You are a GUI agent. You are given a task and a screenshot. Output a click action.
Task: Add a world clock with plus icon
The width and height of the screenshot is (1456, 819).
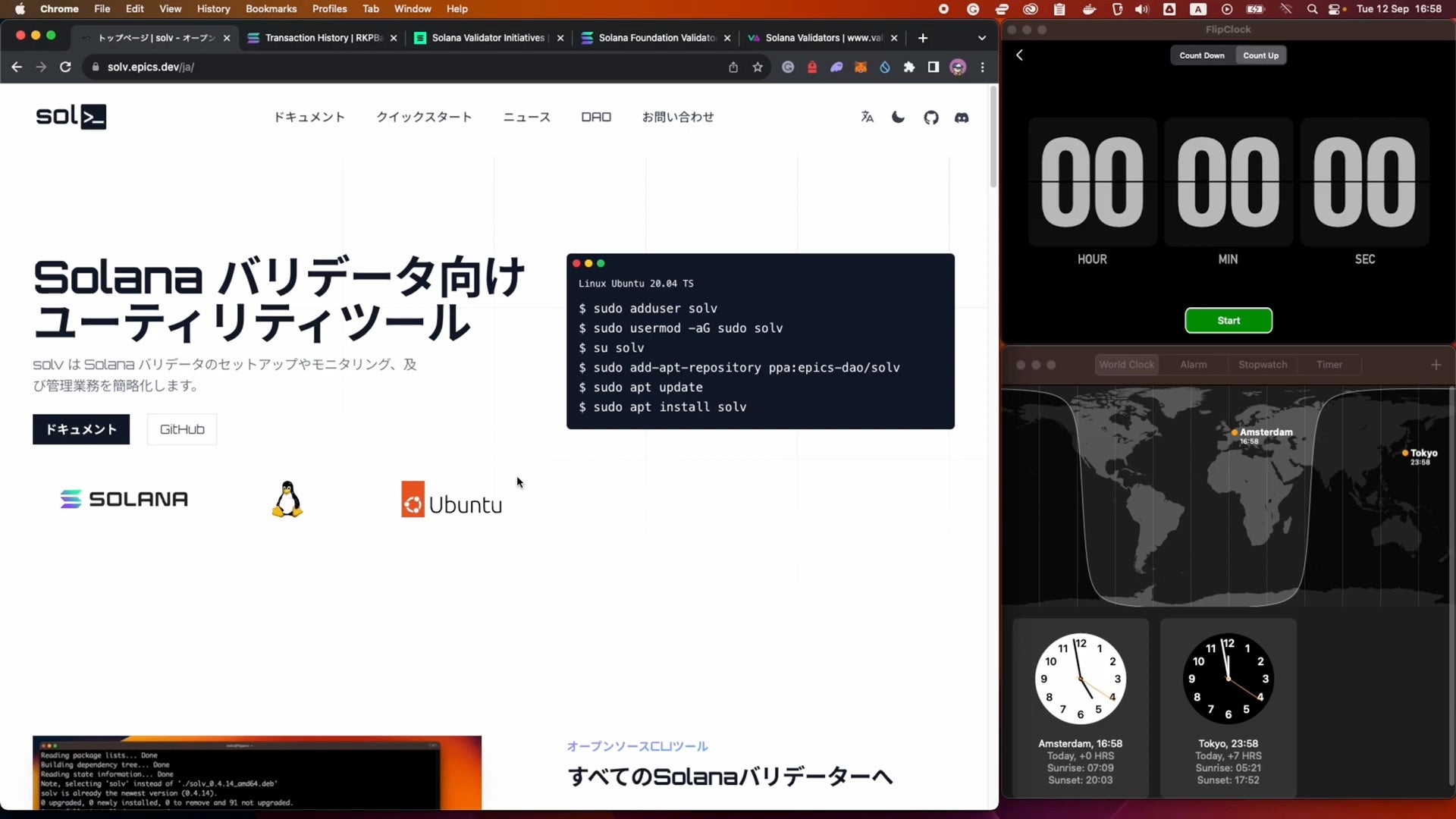point(1436,365)
